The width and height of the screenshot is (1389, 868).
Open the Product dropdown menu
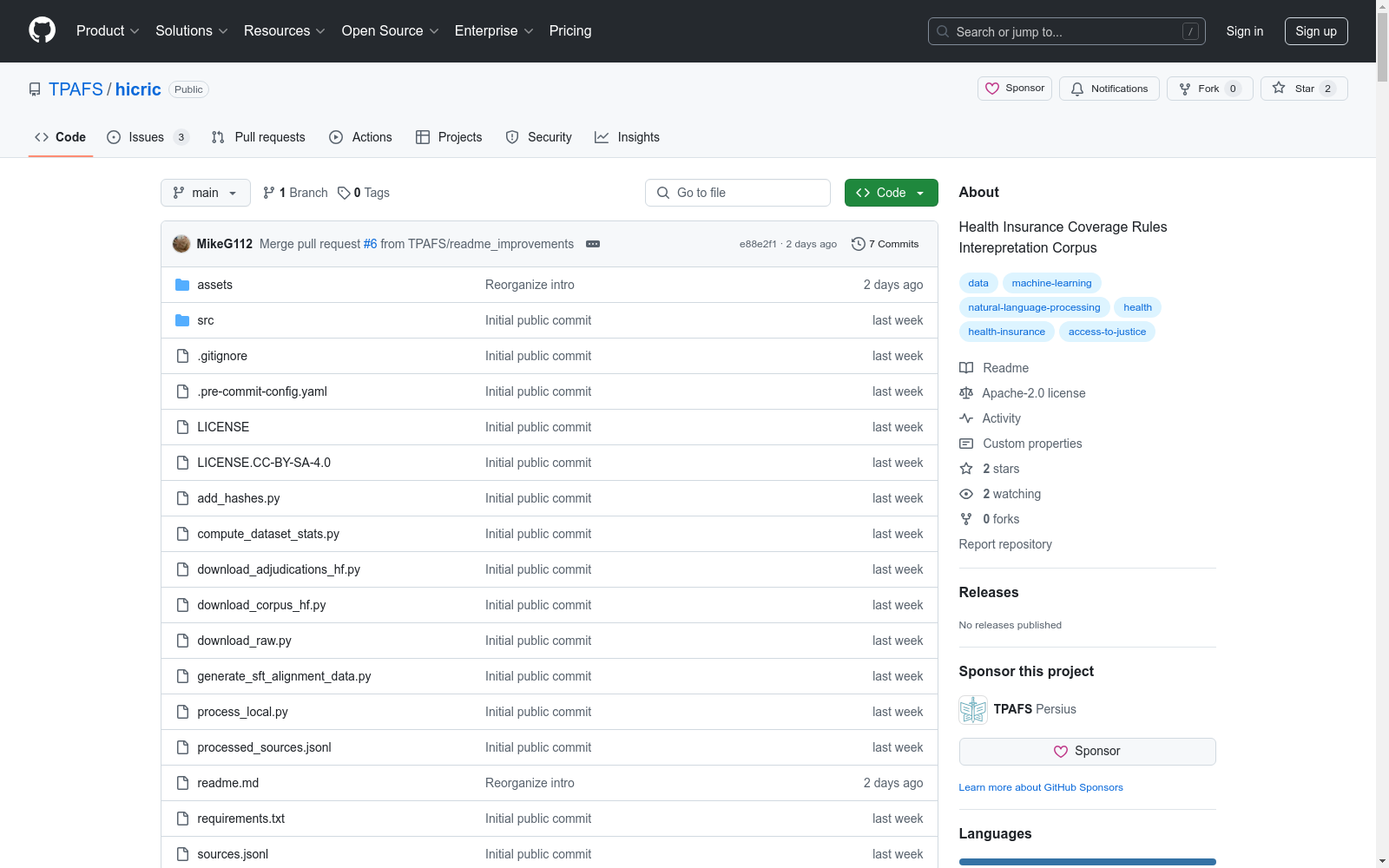tap(108, 31)
